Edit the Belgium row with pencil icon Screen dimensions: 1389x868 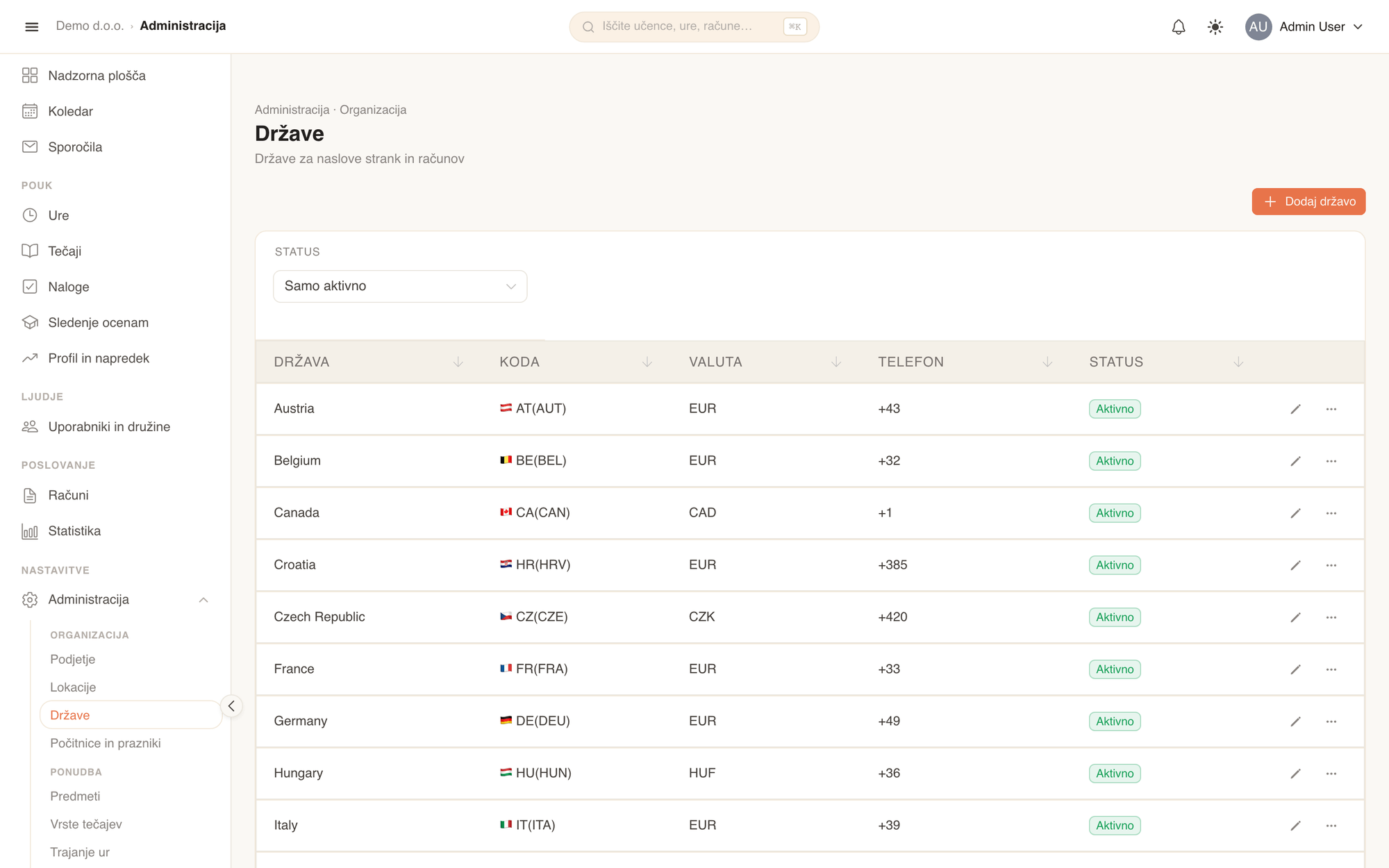[x=1295, y=461]
